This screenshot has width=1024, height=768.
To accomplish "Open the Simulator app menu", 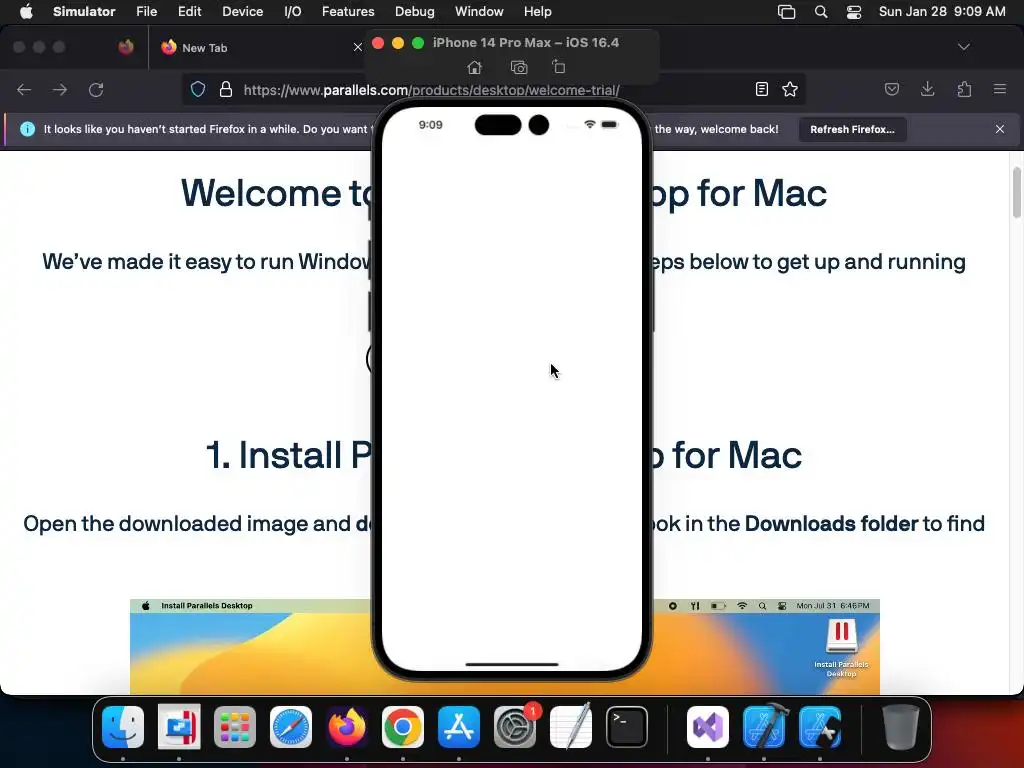I will tap(84, 11).
